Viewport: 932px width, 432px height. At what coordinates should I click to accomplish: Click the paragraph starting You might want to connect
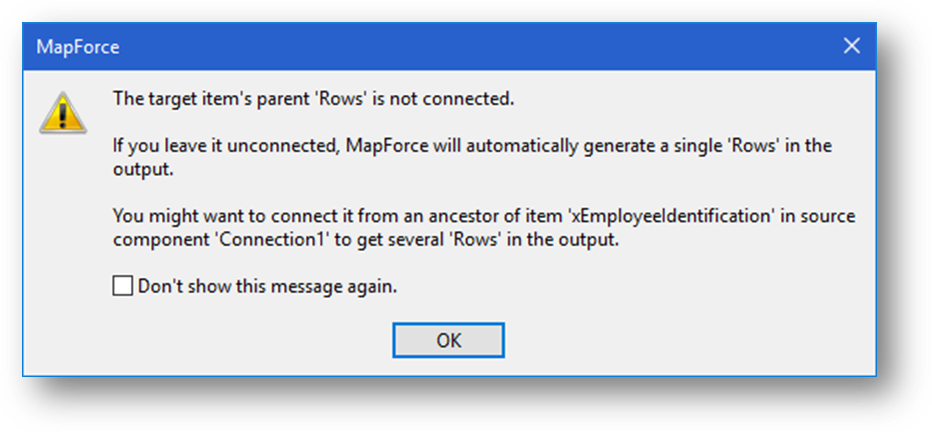[x=484, y=229]
